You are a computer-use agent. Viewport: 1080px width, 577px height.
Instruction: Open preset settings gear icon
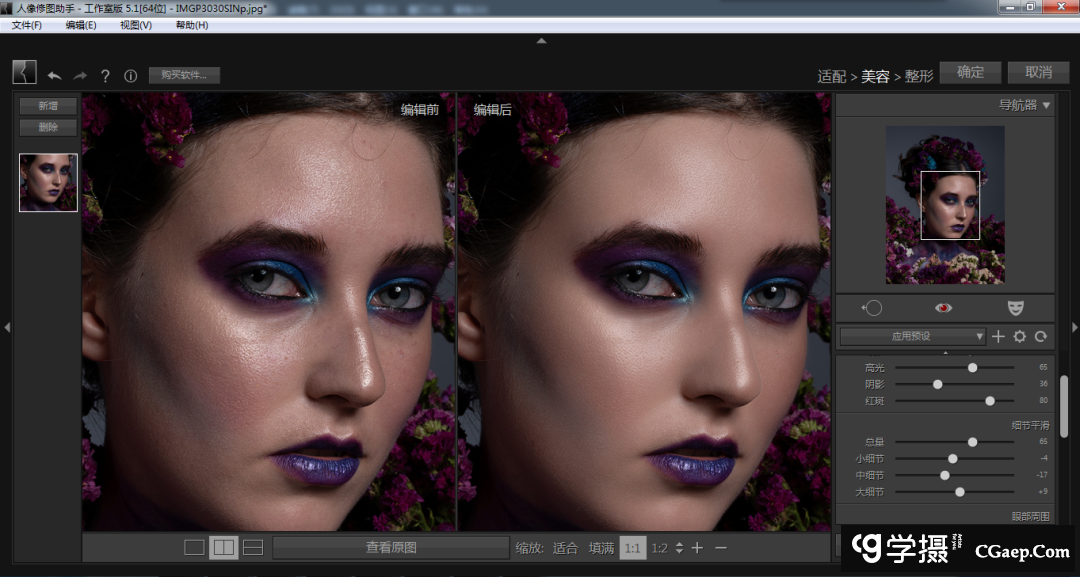tap(1019, 337)
